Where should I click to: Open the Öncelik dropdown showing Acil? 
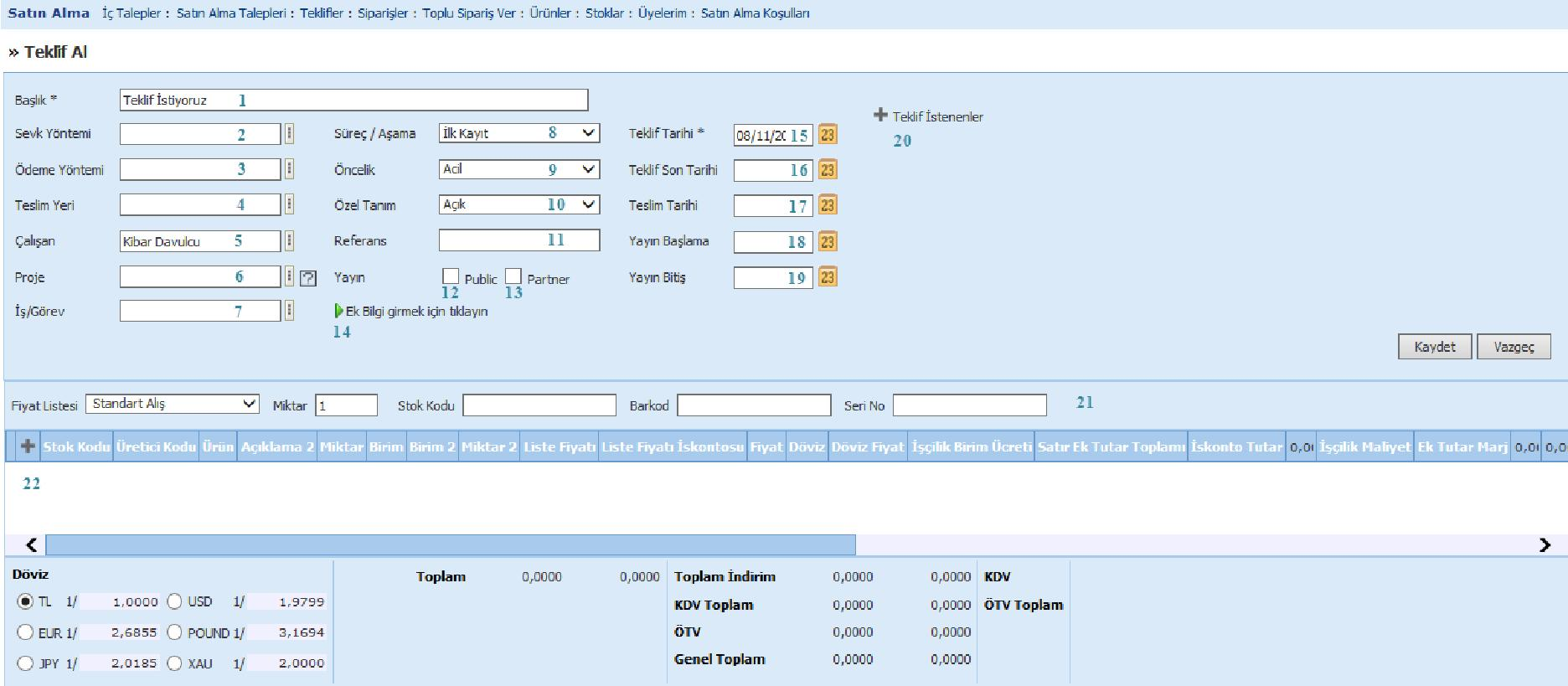coord(519,169)
